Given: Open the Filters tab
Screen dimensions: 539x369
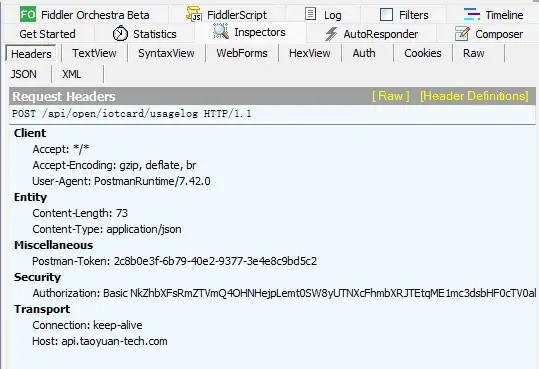Looking at the screenshot, I should 404,15.
